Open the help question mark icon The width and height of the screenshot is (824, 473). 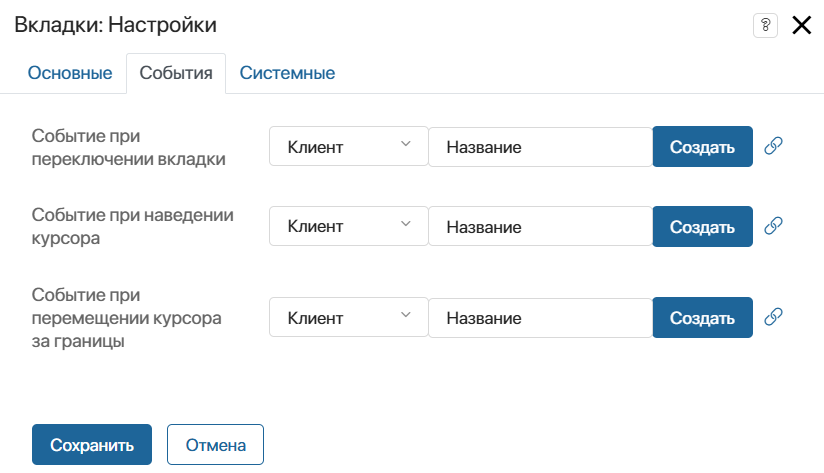(765, 26)
